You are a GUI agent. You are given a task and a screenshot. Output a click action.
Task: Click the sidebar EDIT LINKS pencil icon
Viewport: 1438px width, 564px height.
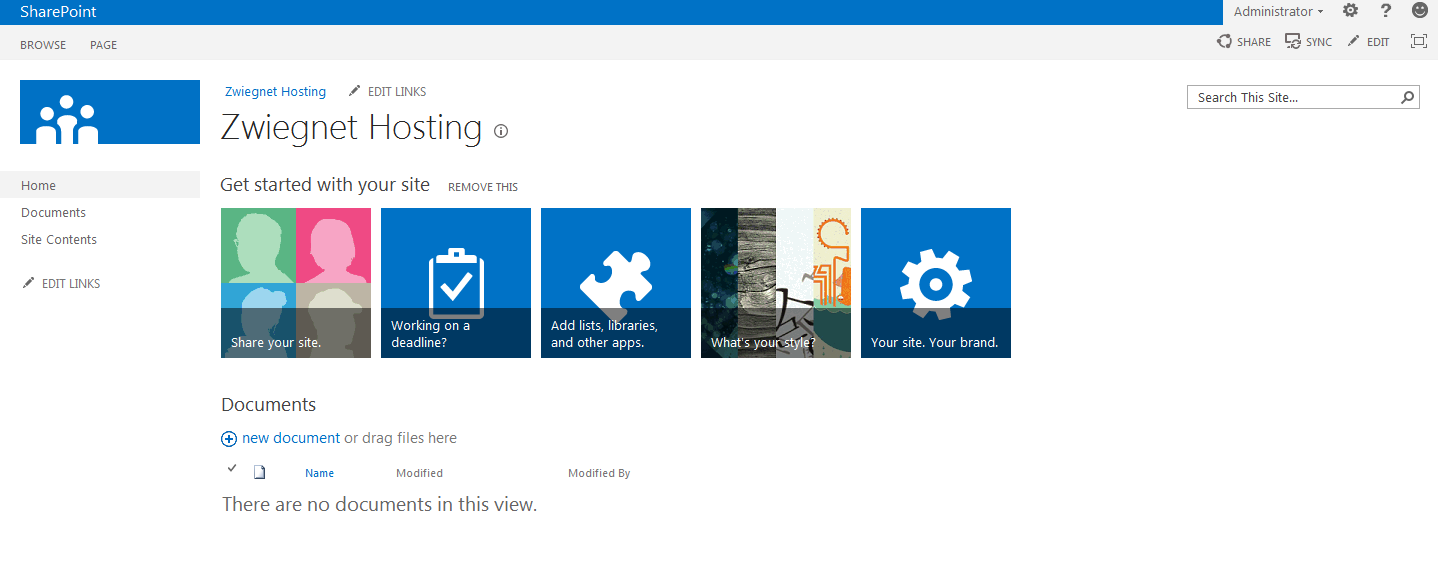click(28, 283)
